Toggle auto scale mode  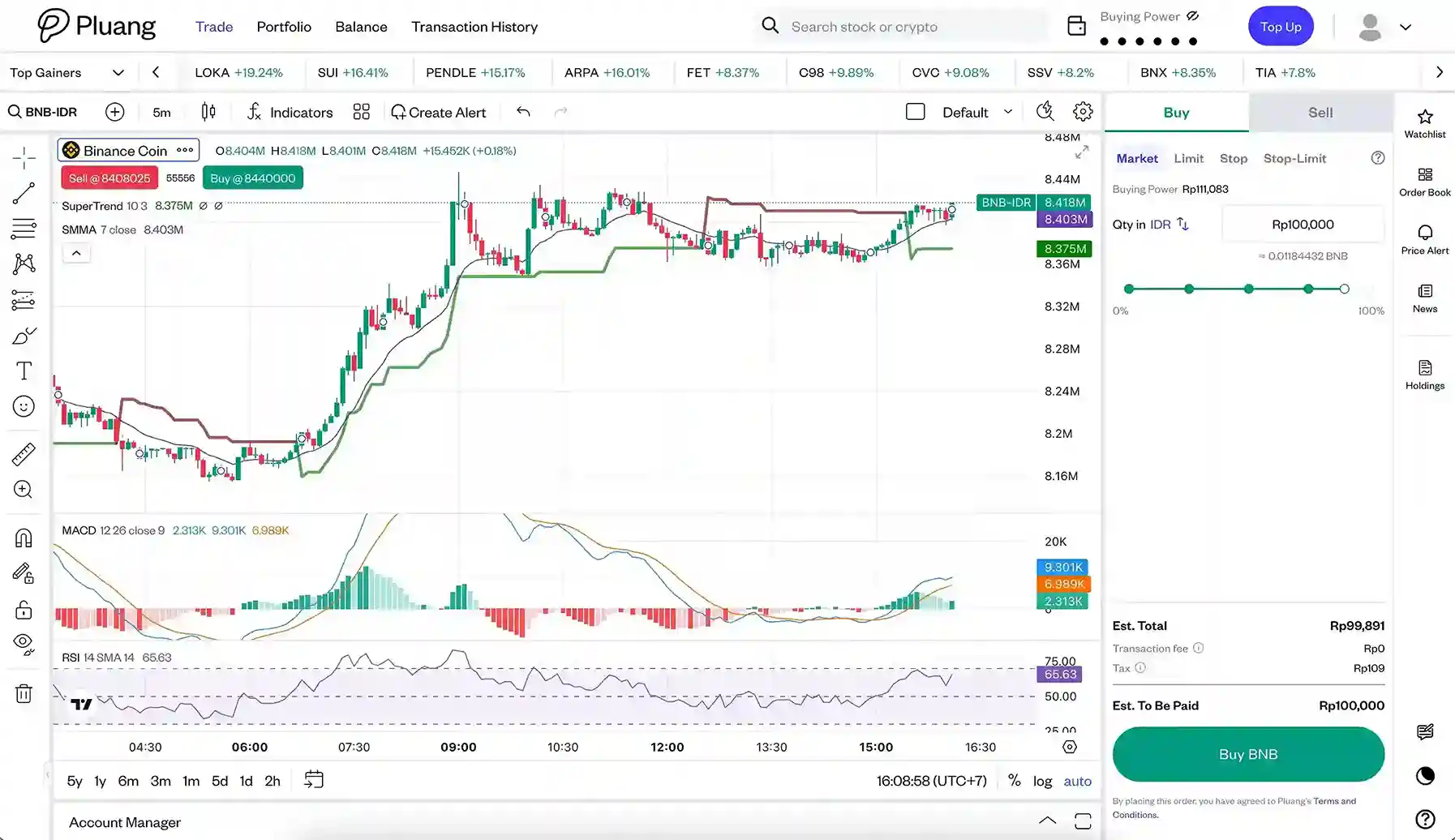tap(1077, 781)
